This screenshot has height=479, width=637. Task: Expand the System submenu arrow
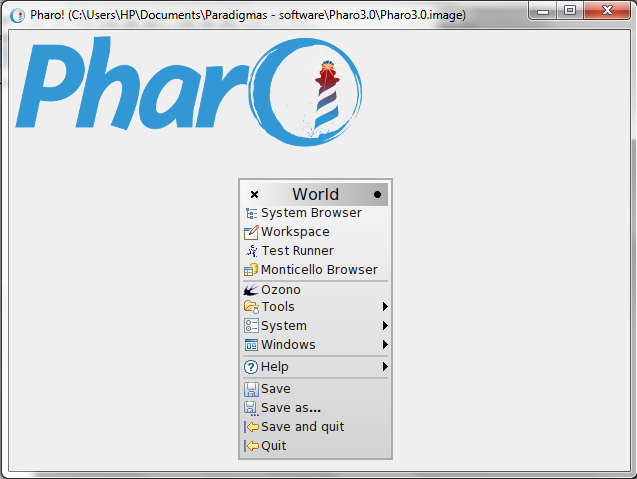coord(385,326)
